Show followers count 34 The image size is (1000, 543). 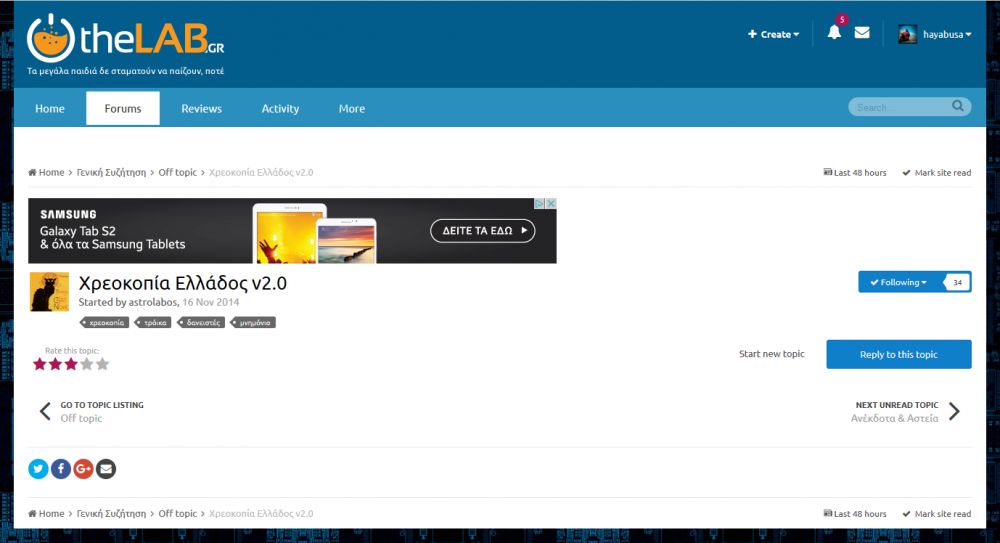pos(957,282)
